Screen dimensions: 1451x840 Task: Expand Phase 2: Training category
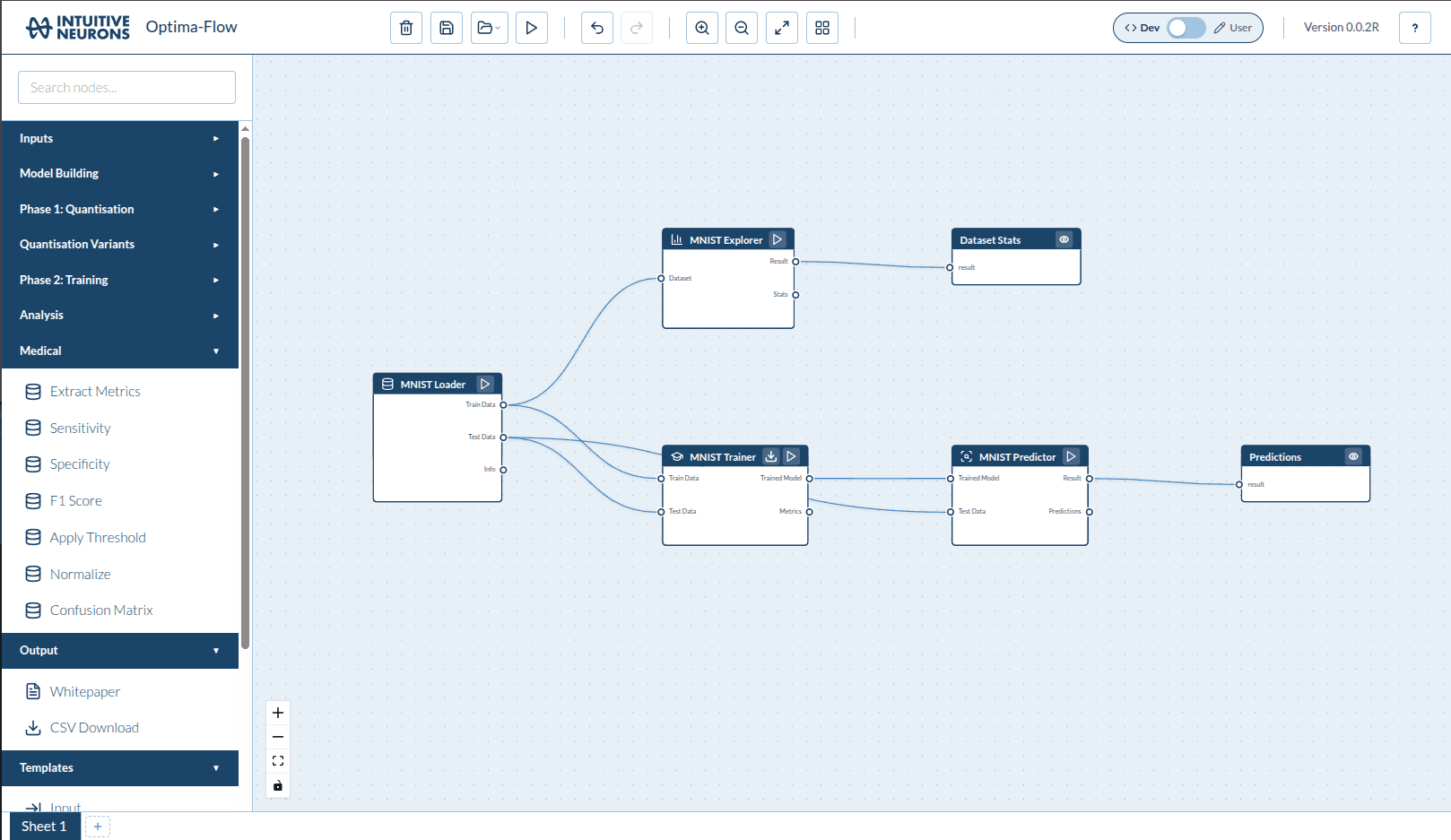pos(120,280)
